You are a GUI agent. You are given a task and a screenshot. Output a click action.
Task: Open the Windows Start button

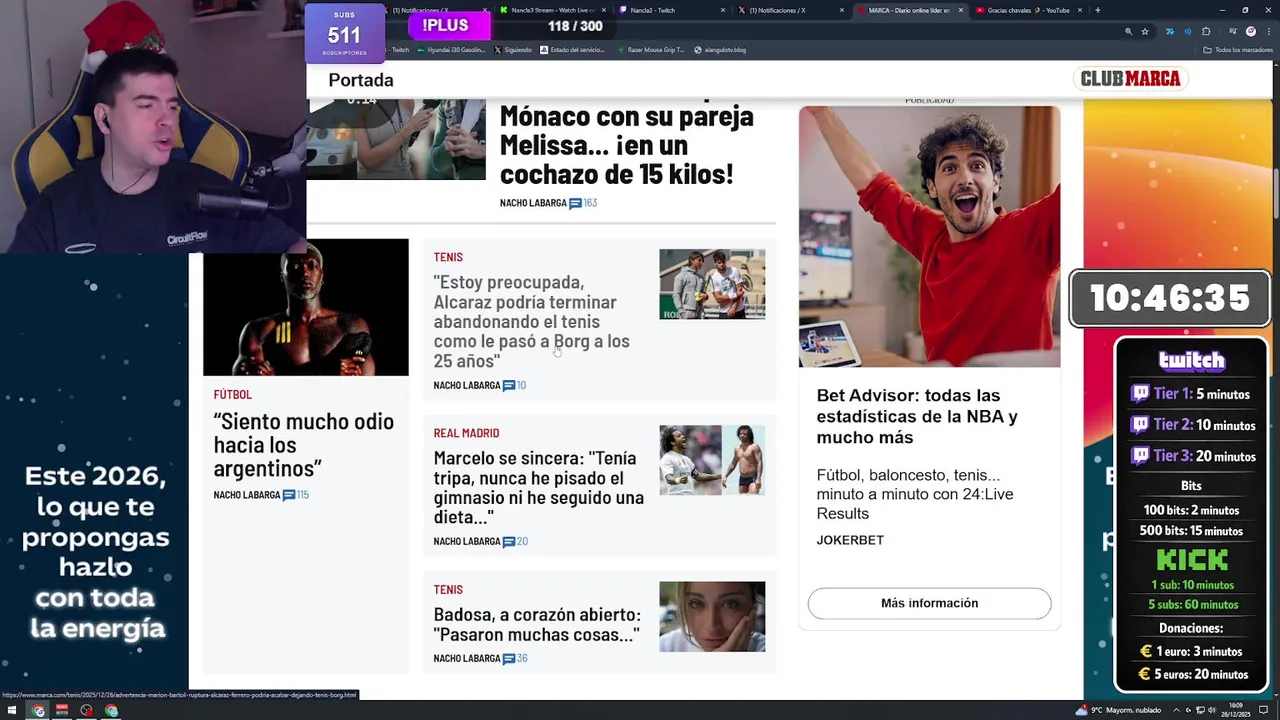[x=12, y=711]
